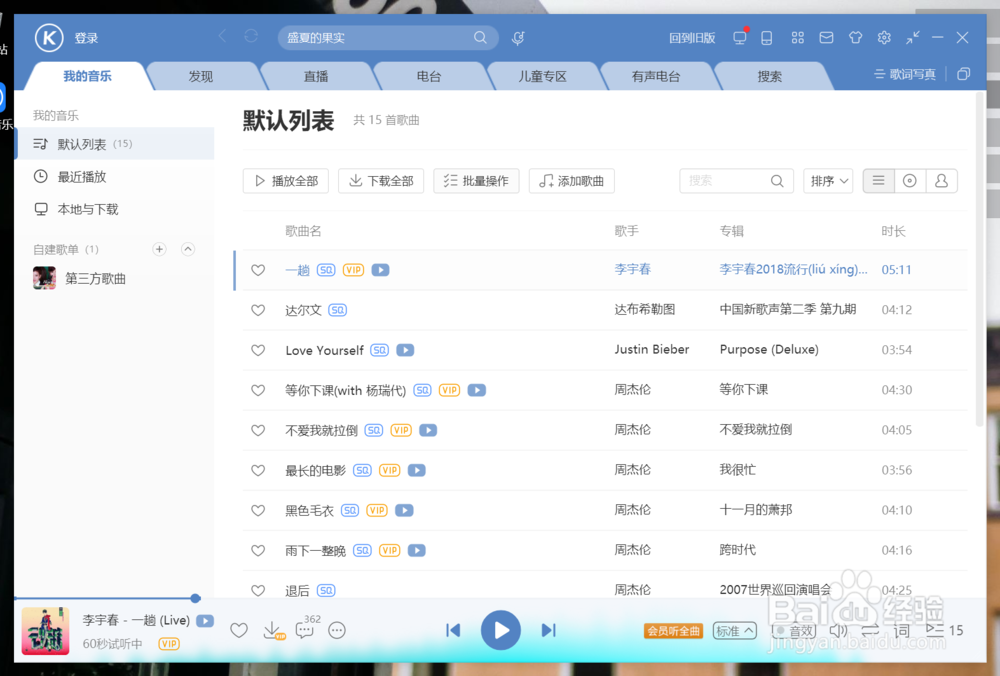Favorite 最长的电影 with heart icon

258,470
